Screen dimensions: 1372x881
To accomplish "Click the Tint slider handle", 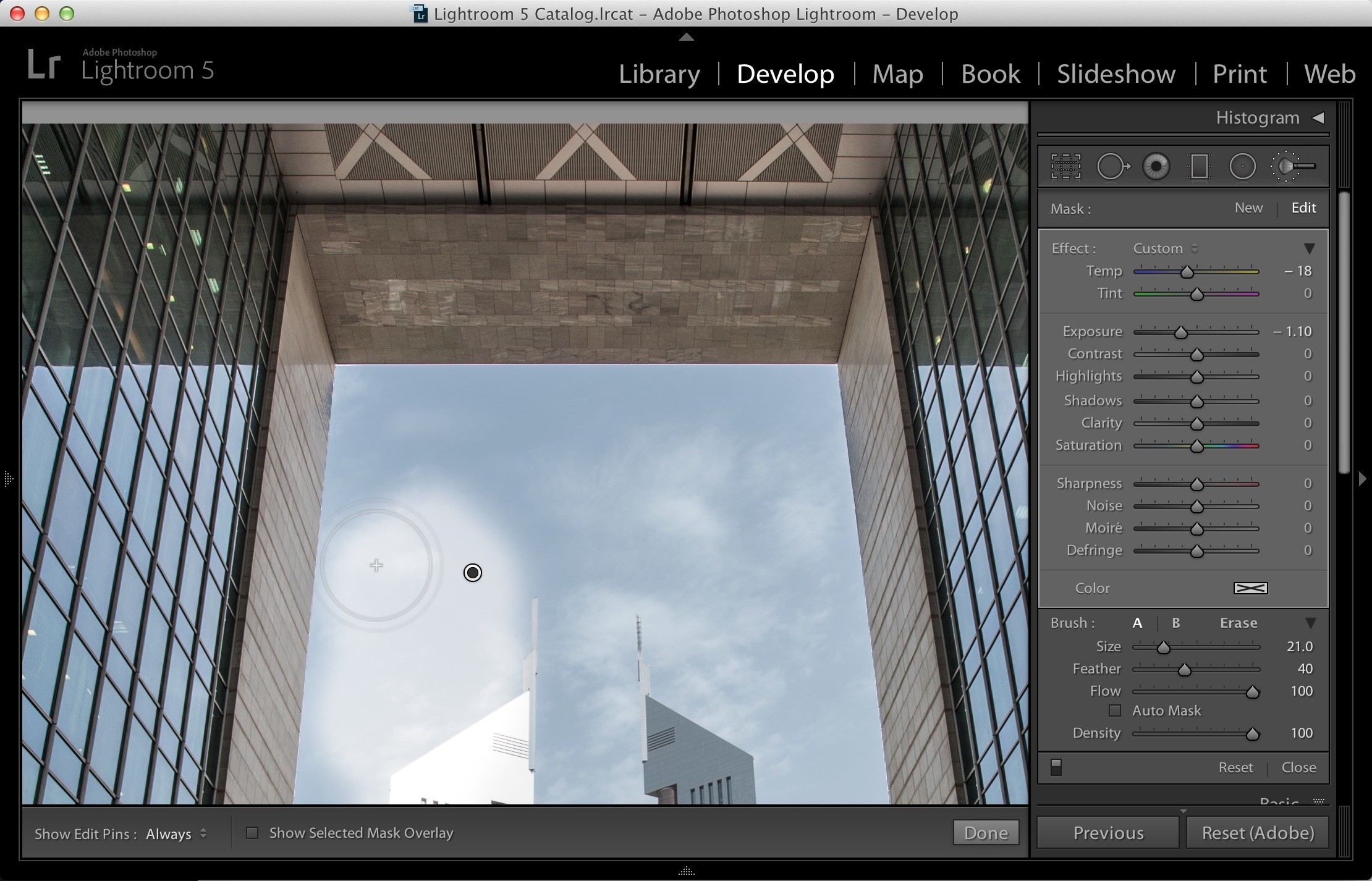I will click(1196, 294).
